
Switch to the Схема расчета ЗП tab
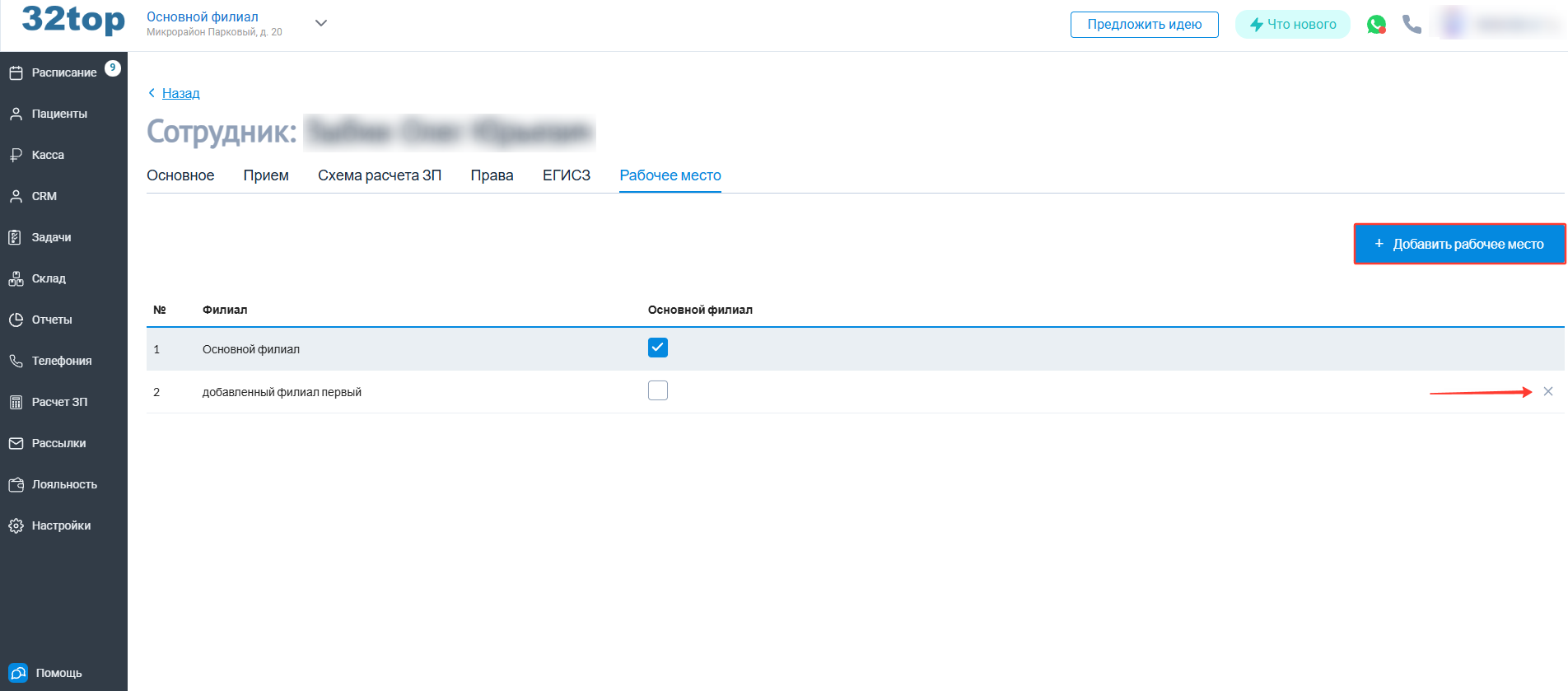(380, 175)
